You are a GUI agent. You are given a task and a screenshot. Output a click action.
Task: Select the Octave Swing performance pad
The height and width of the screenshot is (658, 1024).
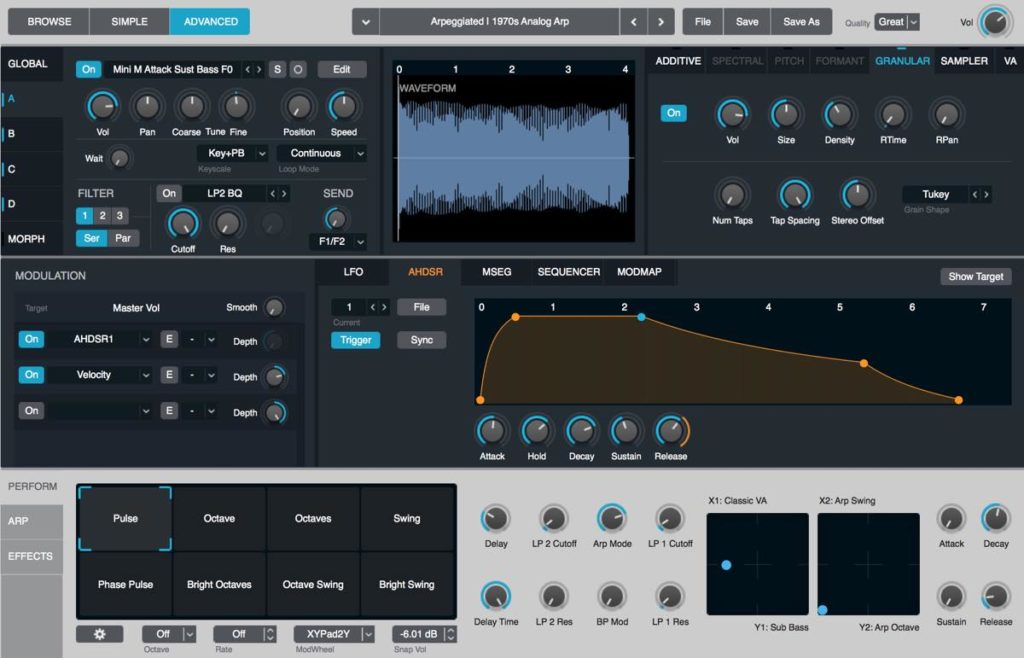click(314, 584)
